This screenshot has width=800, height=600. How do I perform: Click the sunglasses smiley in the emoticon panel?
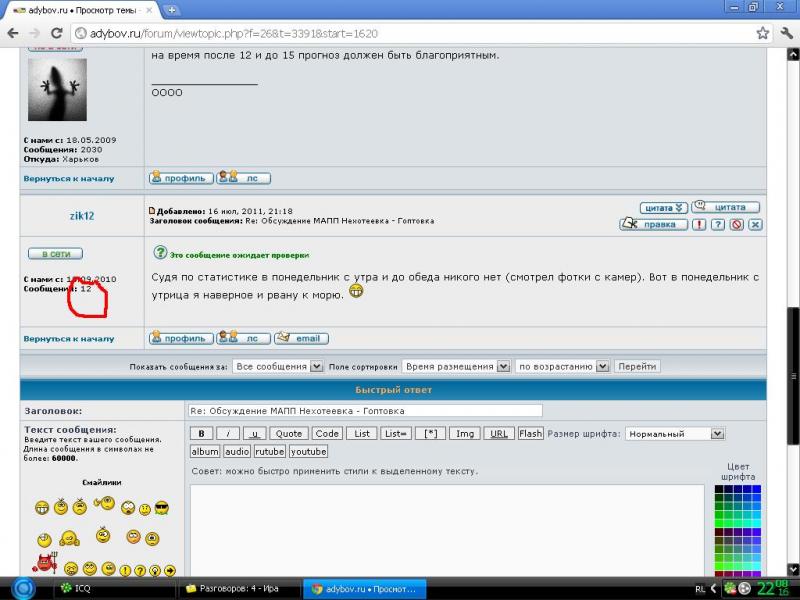click(x=162, y=508)
